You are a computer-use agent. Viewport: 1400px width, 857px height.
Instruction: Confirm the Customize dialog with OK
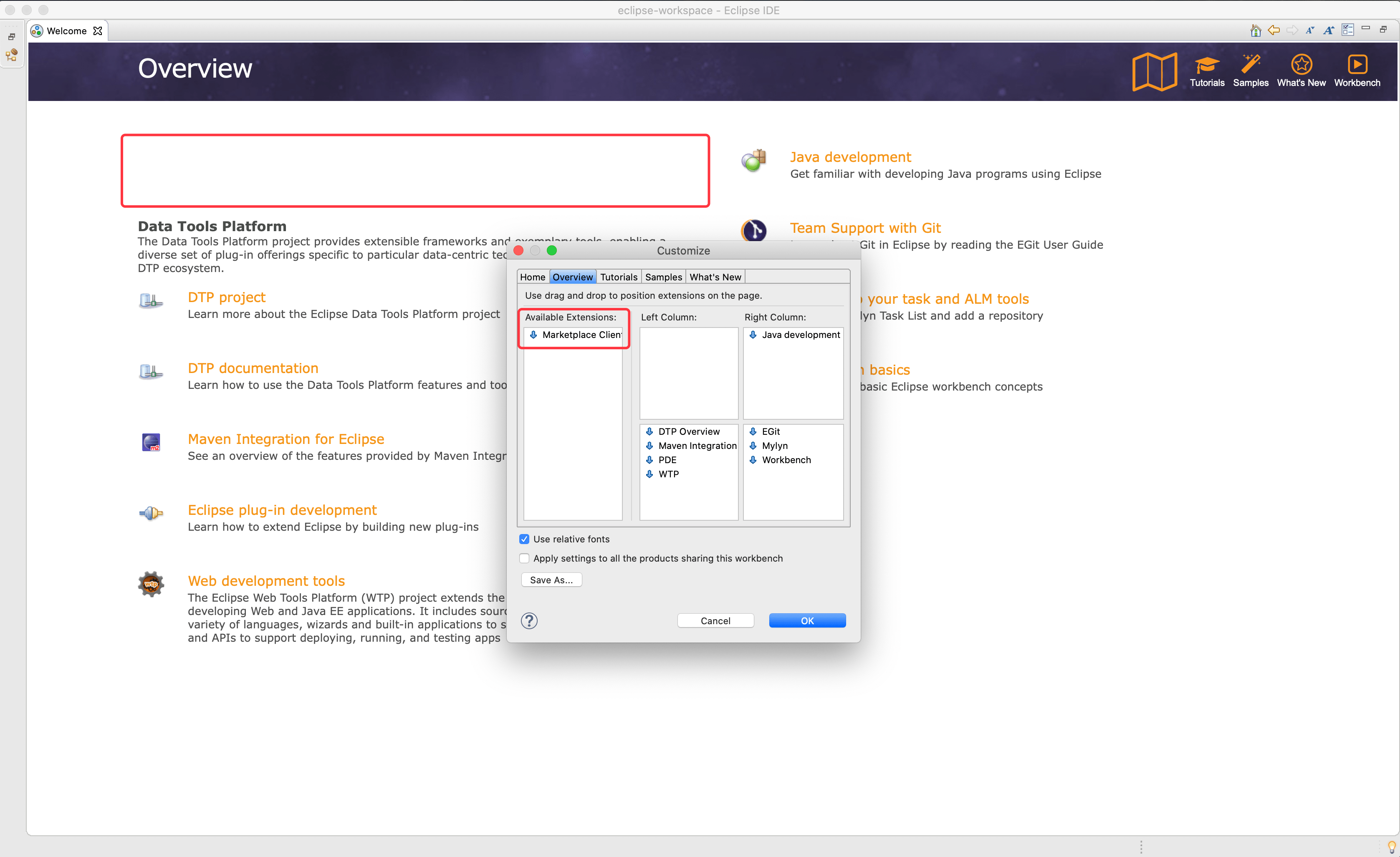click(x=807, y=620)
